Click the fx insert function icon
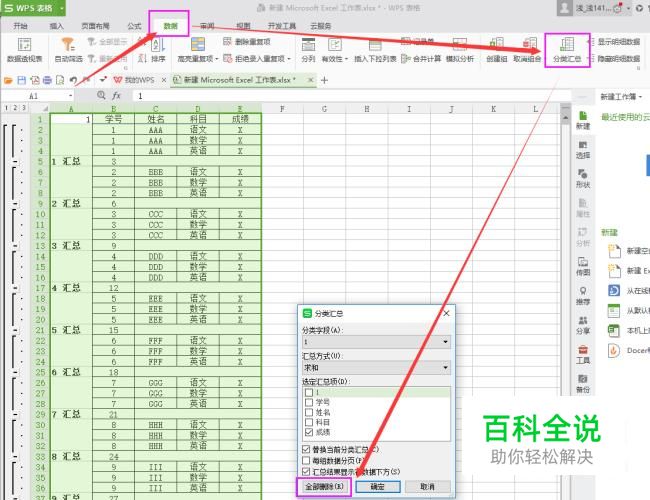Image resolution: width=650 pixels, height=500 pixels. click(116, 96)
